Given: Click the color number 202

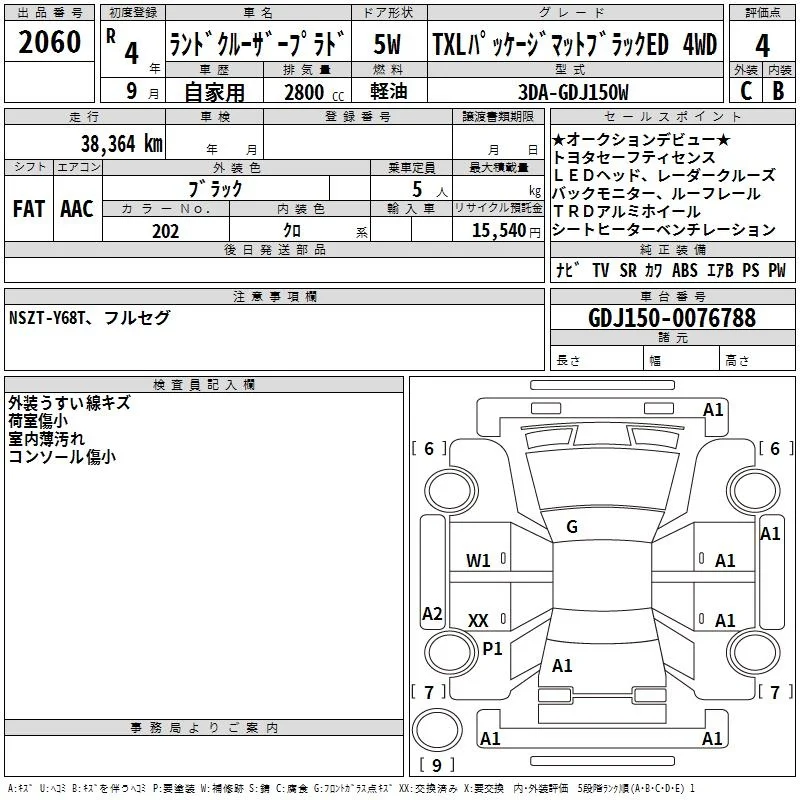Looking at the screenshot, I should (x=165, y=231).
